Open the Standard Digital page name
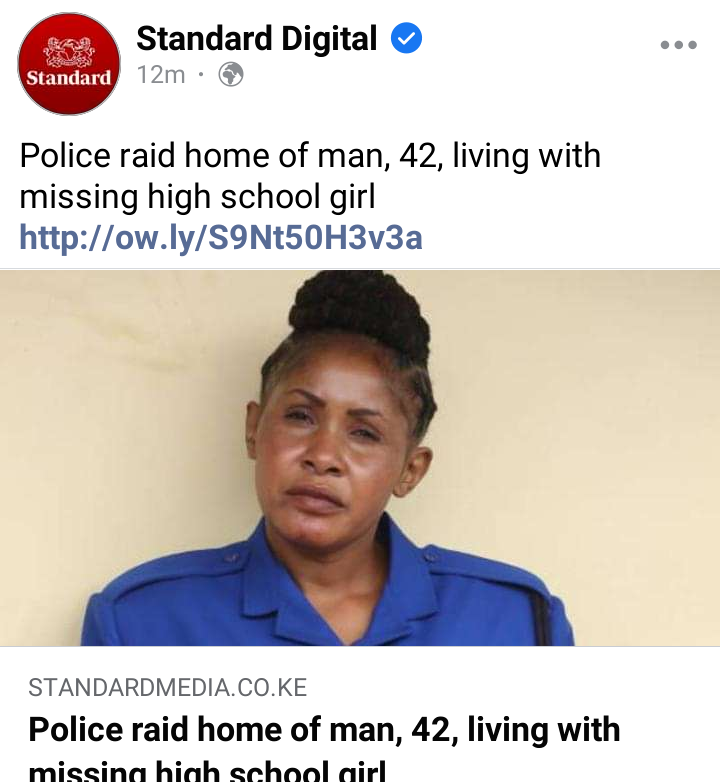This screenshot has width=720, height=782. [x=257, y=38]
